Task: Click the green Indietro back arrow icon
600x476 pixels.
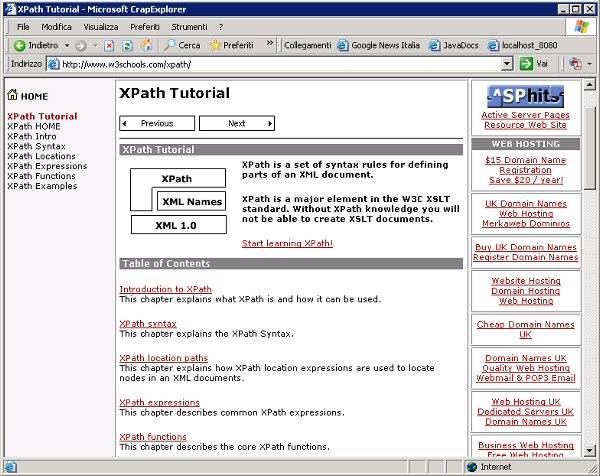Action: (x=20, y=46)
